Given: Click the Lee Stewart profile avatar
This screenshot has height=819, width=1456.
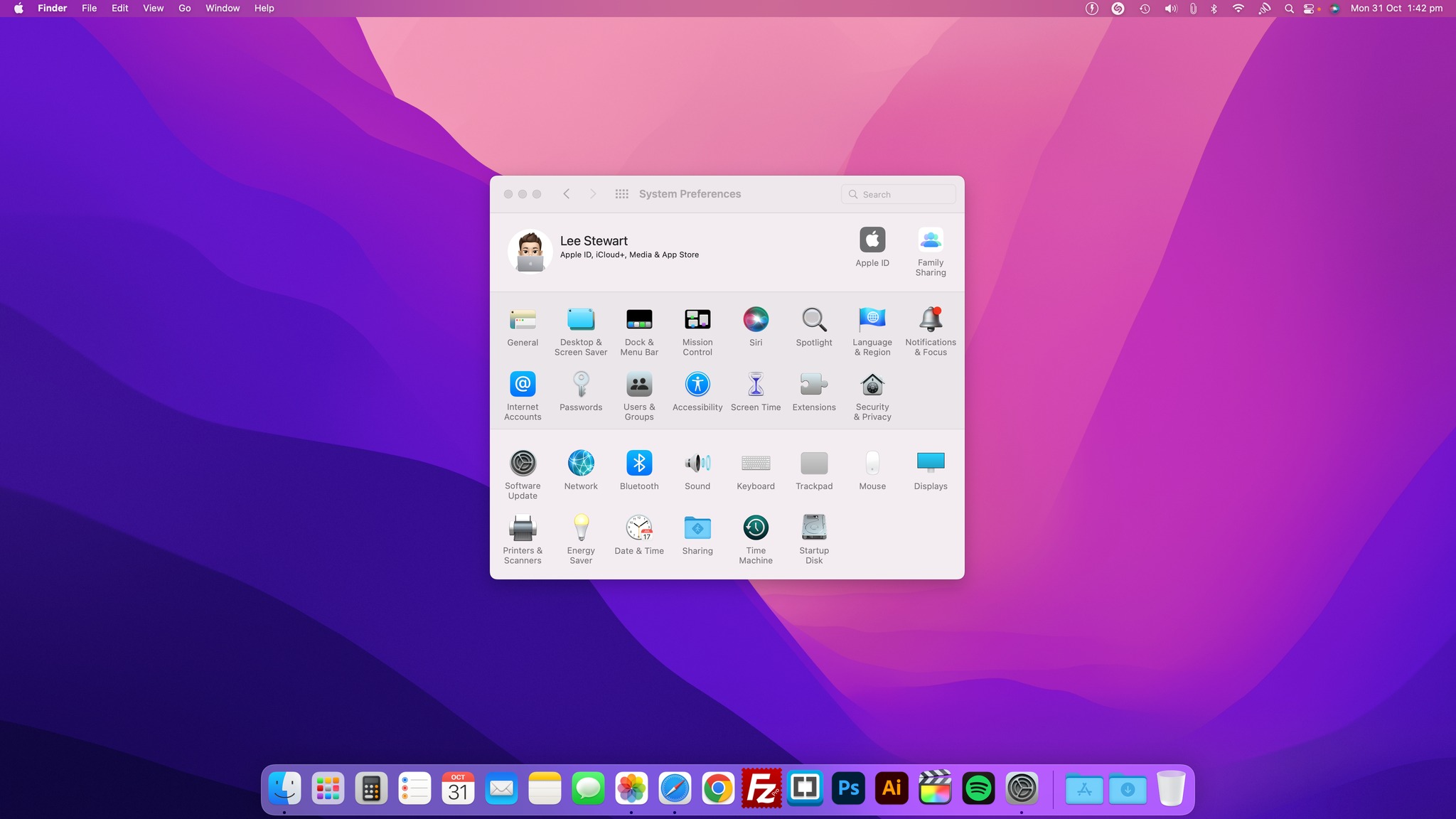Looking at the screenshot, I should coord(530,251).
